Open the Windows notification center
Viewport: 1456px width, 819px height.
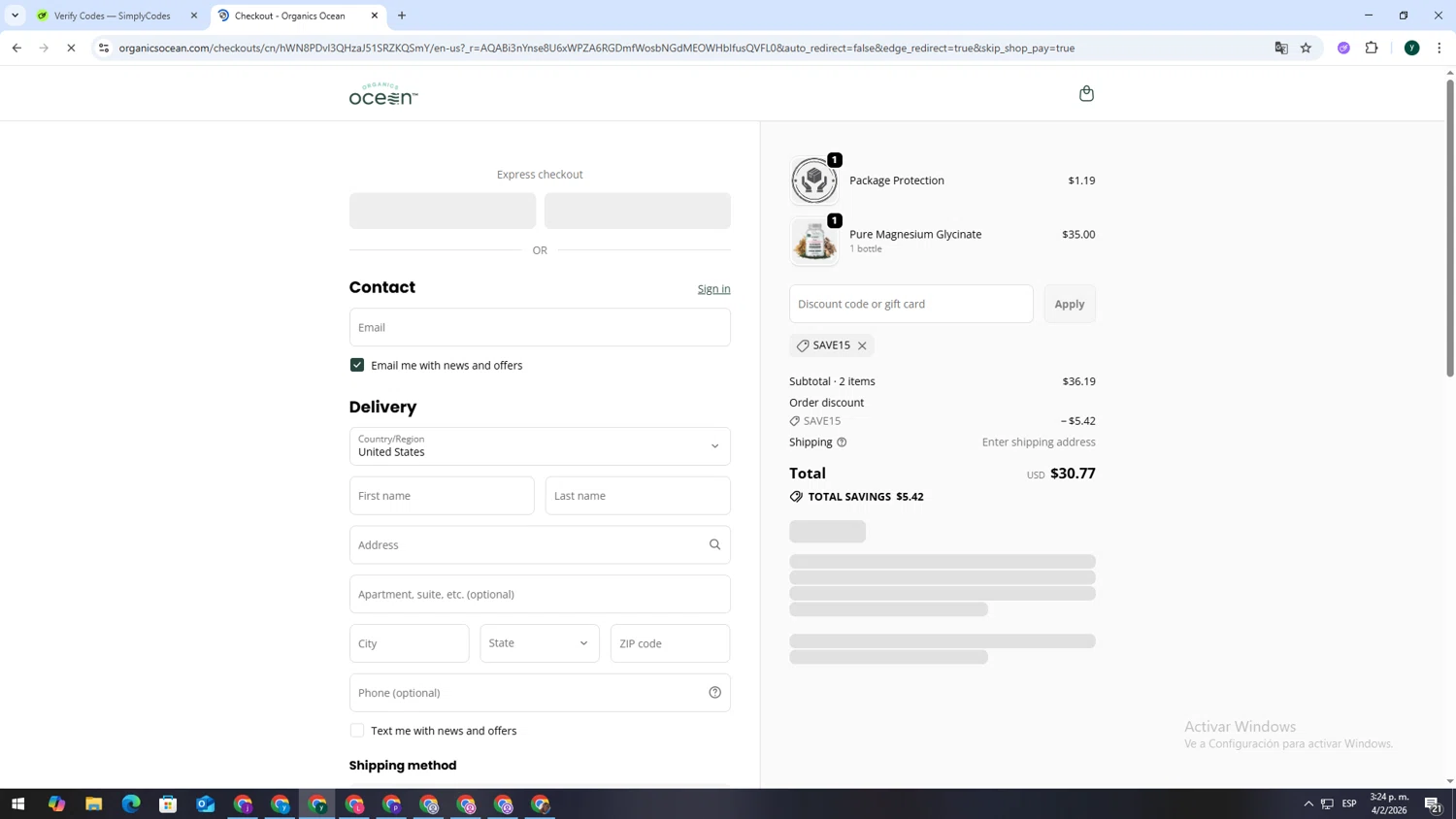[1433, 803]
